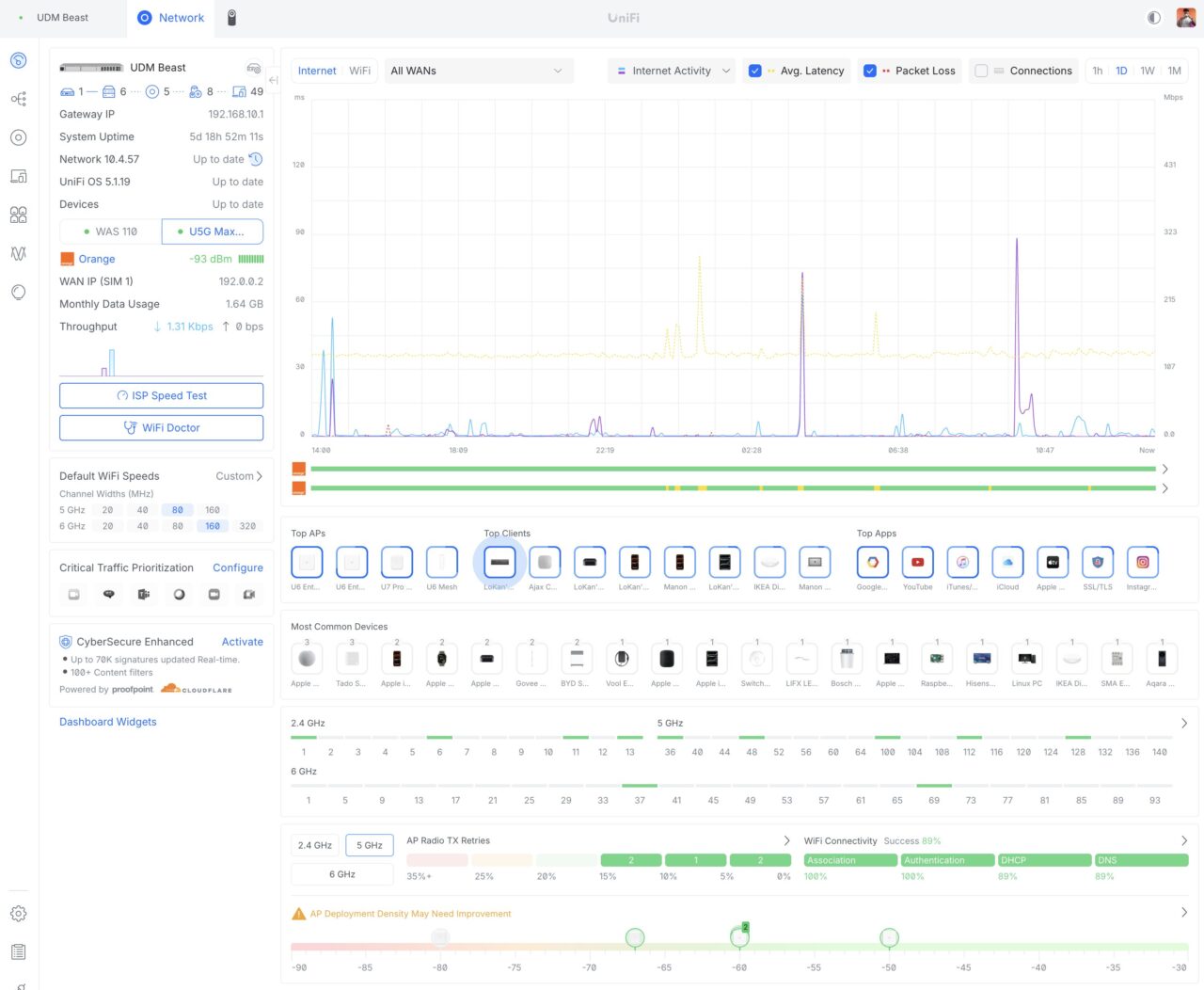Expand the AP Radio TX Retries chevron
Image resolution: width=1204 pixels, height=990 pixels.
click(x=787, y=840)
